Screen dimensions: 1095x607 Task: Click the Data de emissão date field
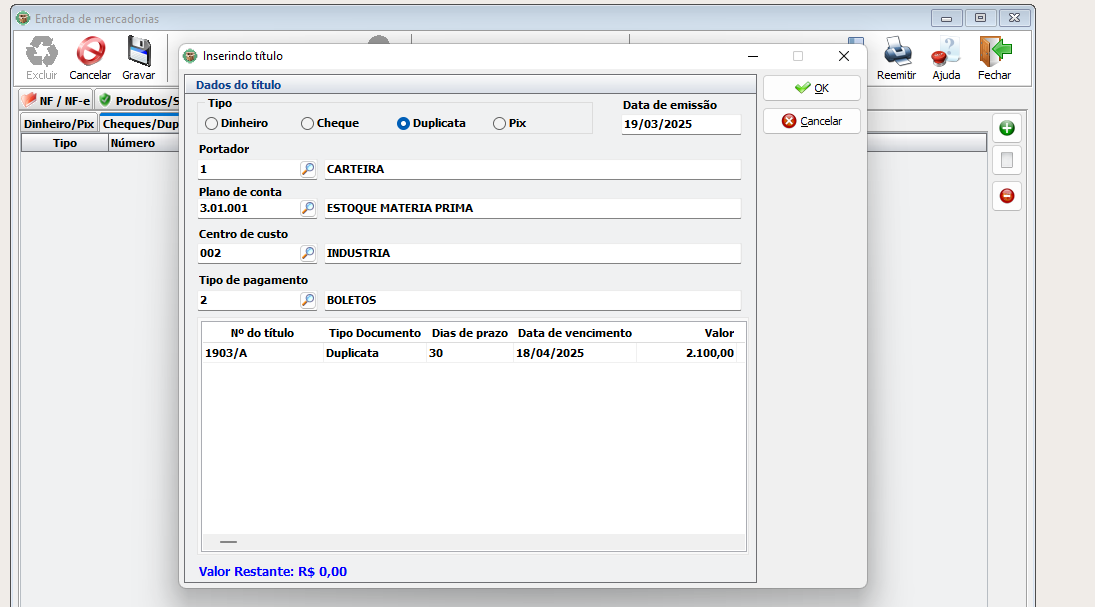click(680, 125)
